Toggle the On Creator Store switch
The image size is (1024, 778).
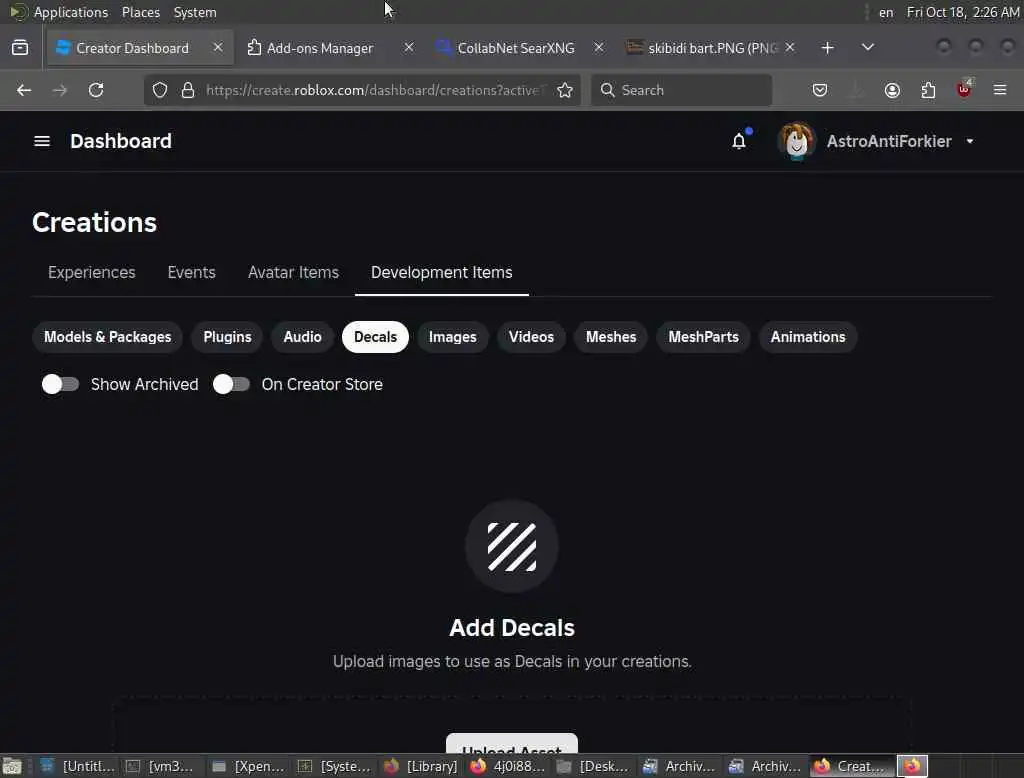[x=231, y=384]
